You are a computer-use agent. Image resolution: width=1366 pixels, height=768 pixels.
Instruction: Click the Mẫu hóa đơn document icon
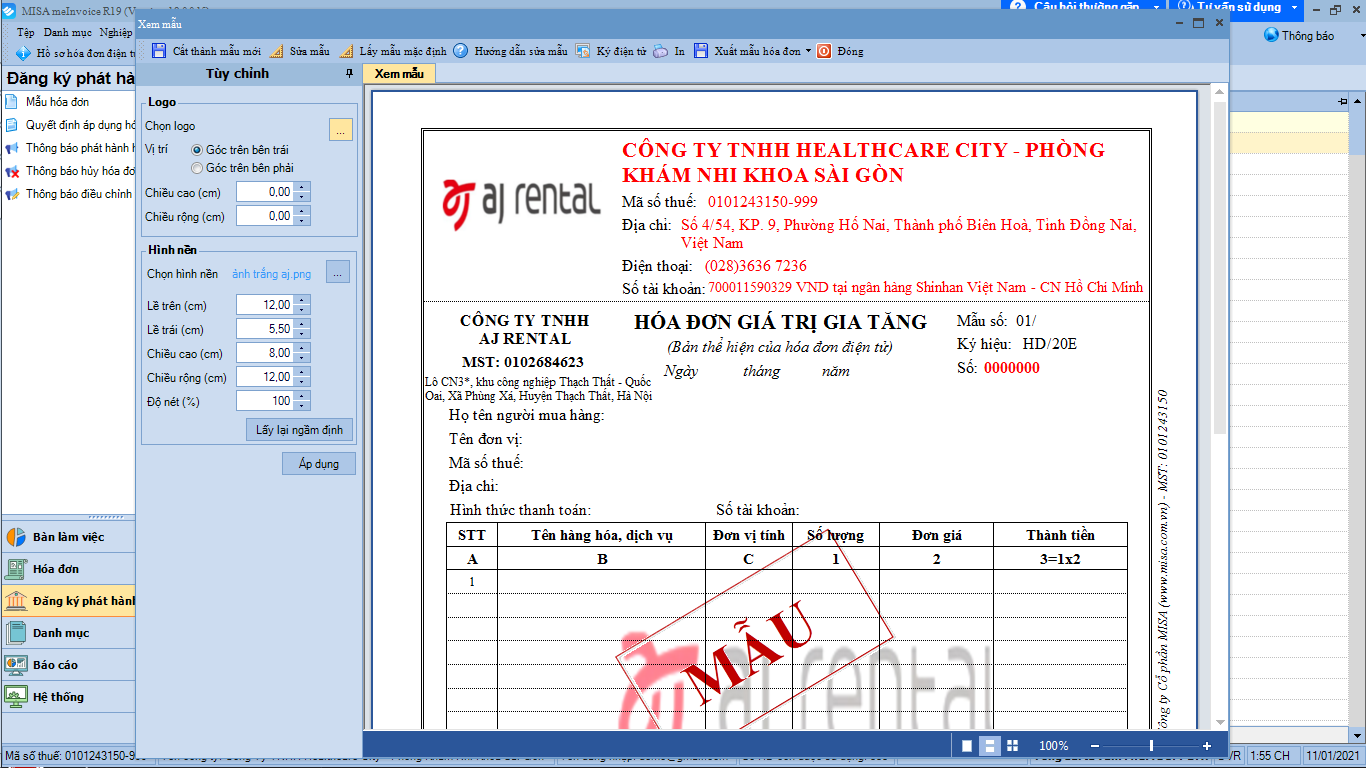coord(11,102)
